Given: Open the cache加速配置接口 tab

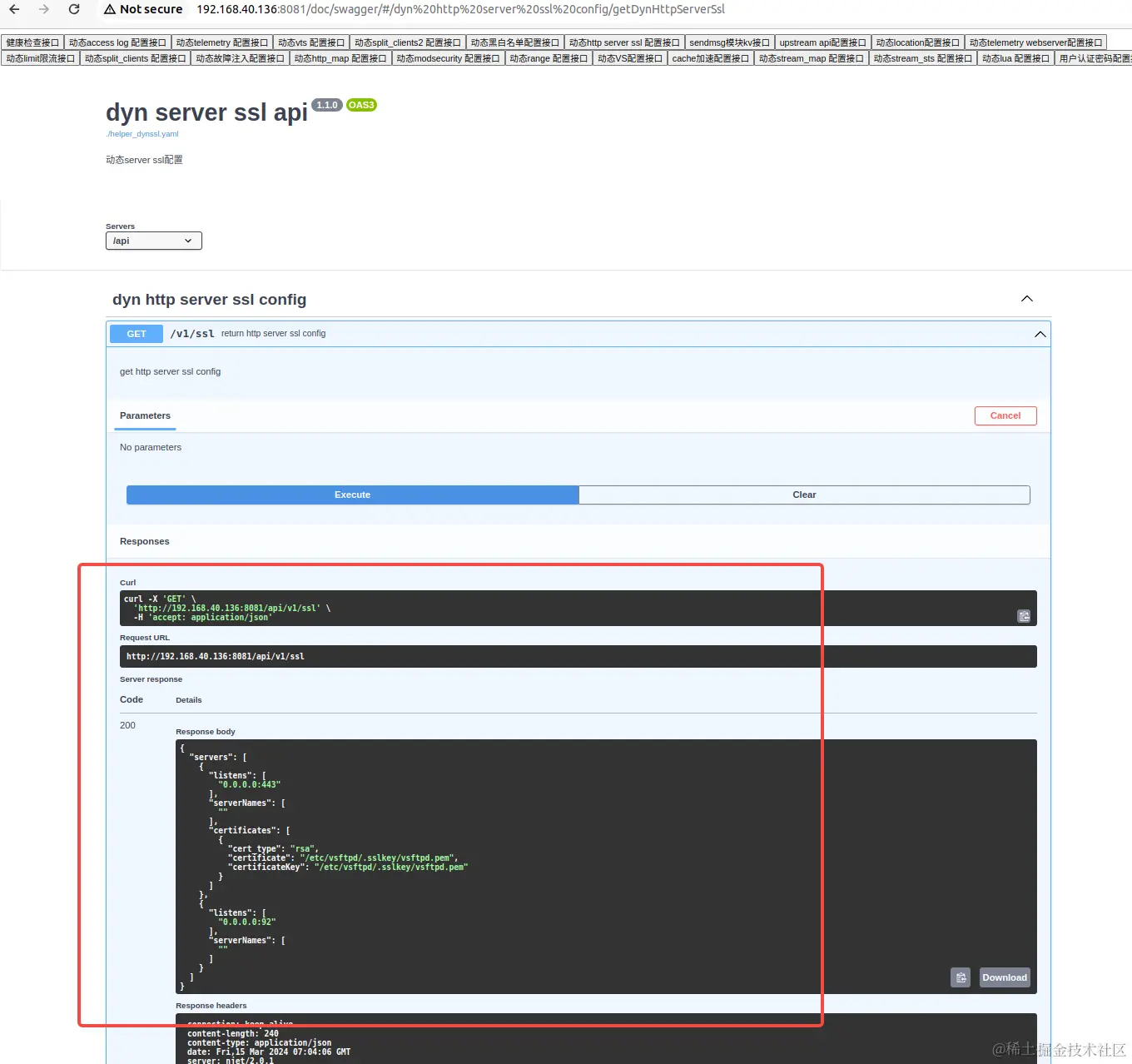Looking at the screenshot, I should [710, 58].
